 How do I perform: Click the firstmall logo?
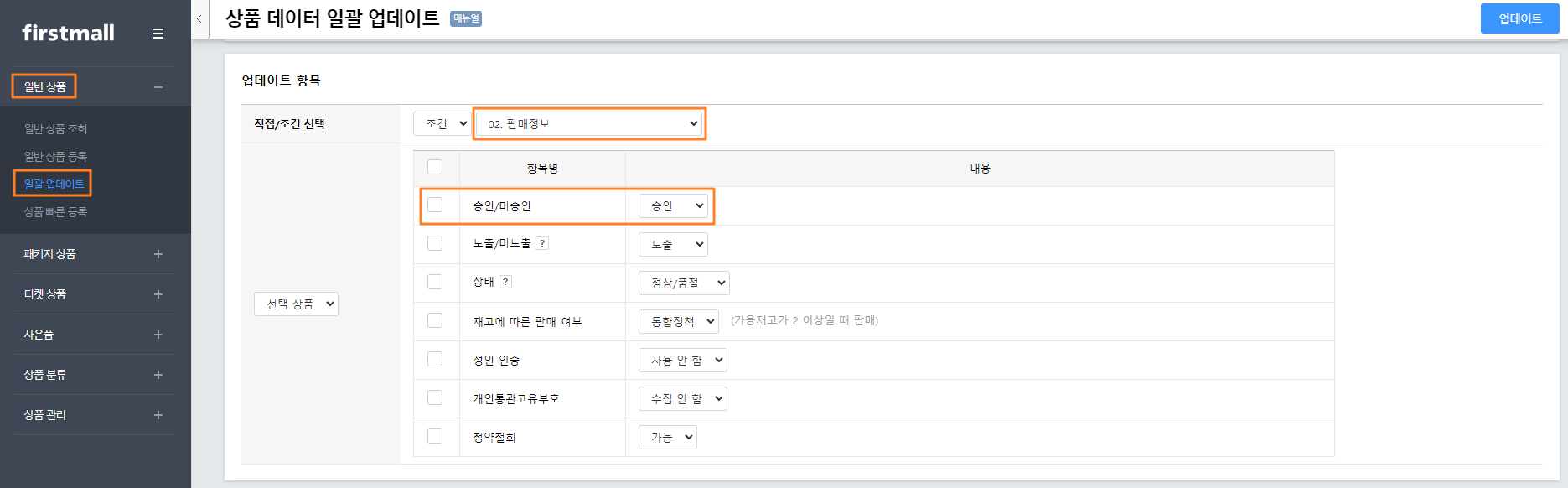(x=68, y=33)
